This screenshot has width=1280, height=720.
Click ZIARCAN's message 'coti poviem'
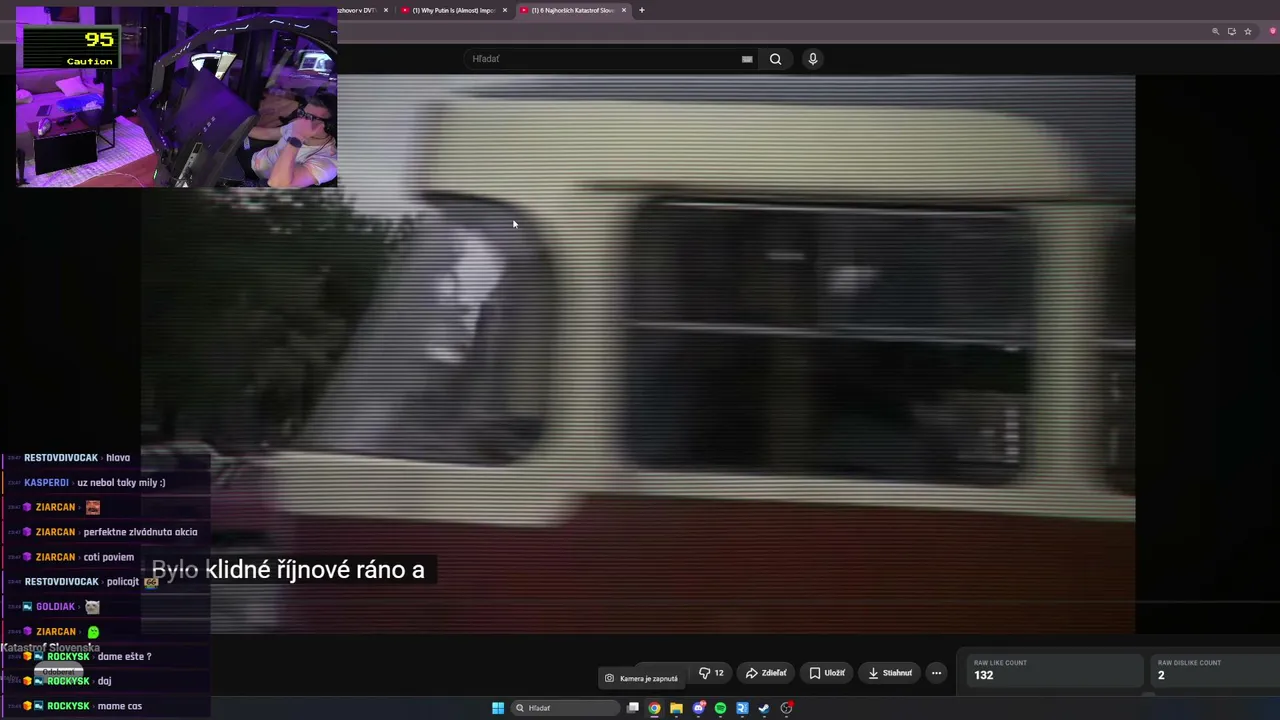tap(108, 557)
